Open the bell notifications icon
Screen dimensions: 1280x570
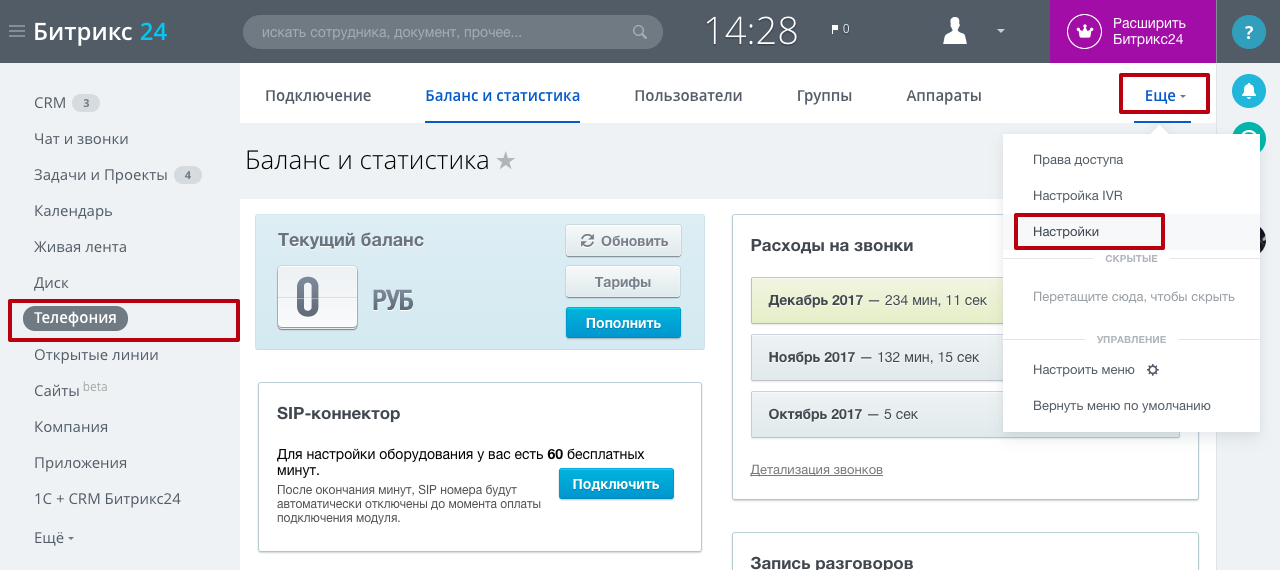point(1248,91)
